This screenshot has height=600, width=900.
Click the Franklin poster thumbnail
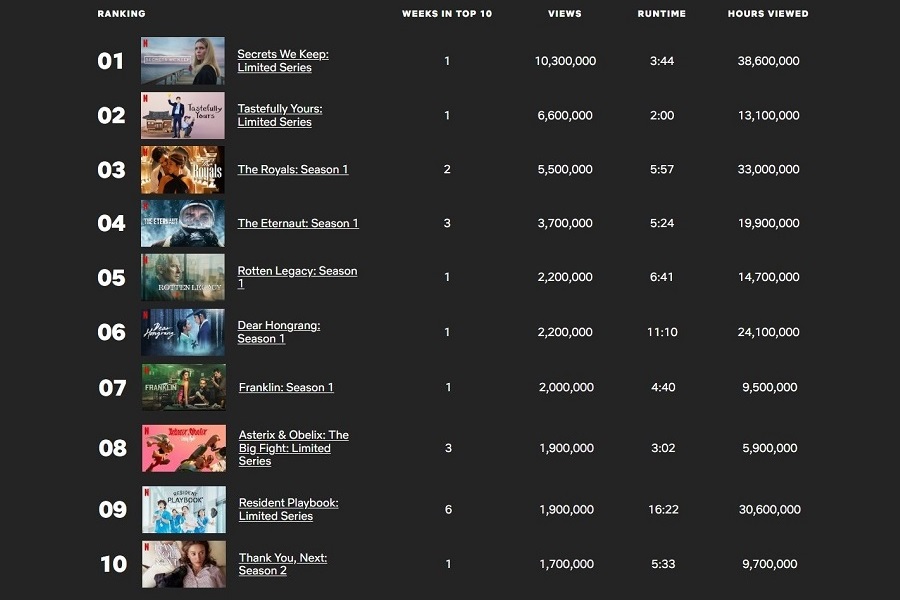tap(184, 388)
